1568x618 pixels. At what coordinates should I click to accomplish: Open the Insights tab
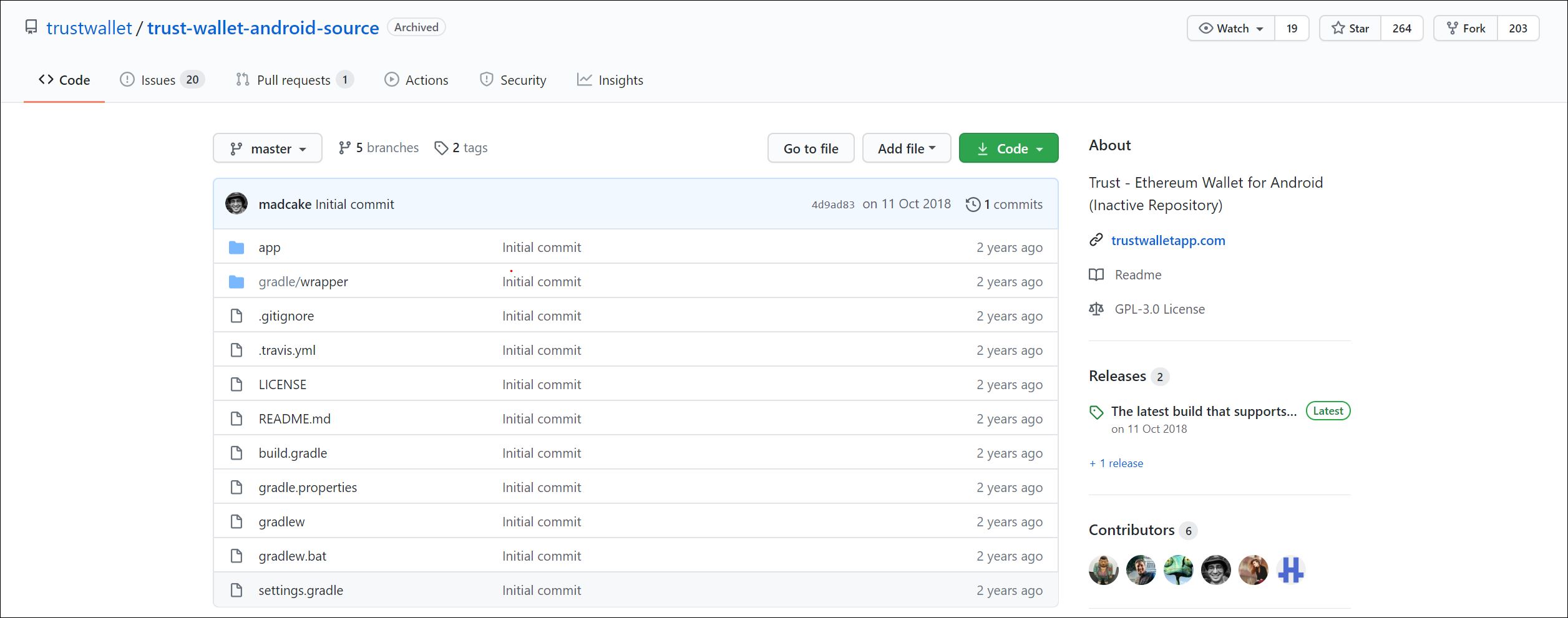pyautogui.click(x=610, y=80)
